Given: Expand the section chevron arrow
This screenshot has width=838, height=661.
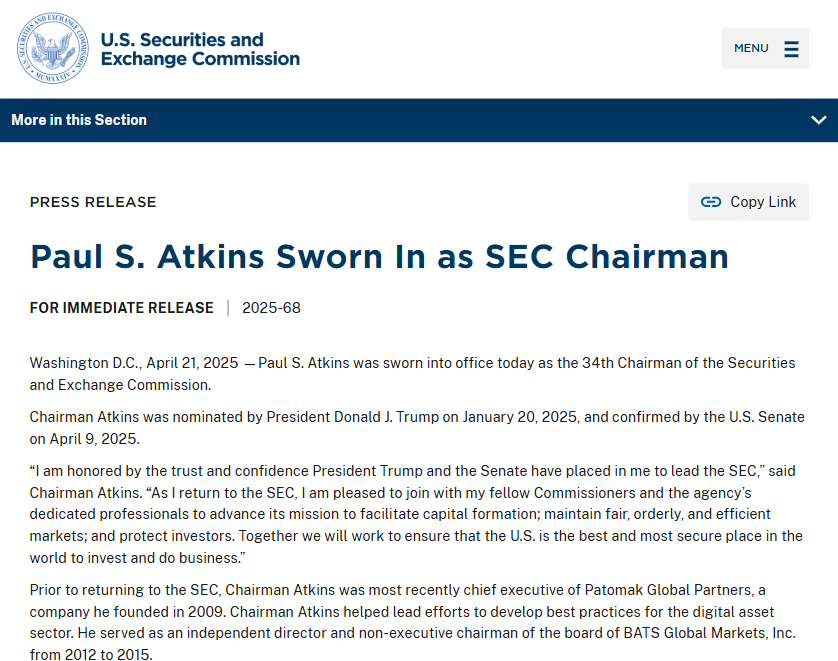Looking at the screenshot, I should click(x=818, y=120).
